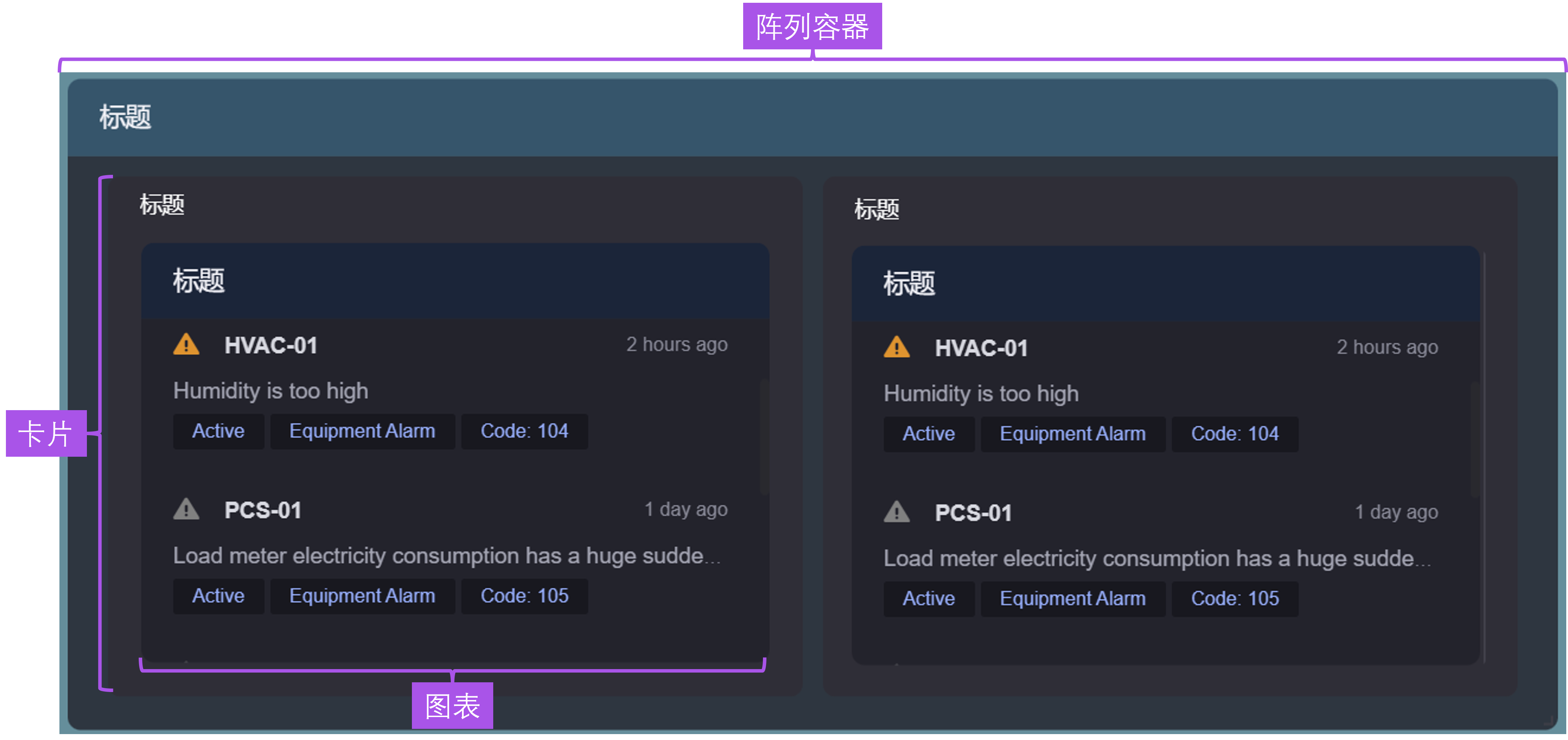Click the Equipment Alarm tag under PCS-01 in the right card
Image resolution: width=1568 pixels, height=740 pixels.
click(x=1073, y=599)
